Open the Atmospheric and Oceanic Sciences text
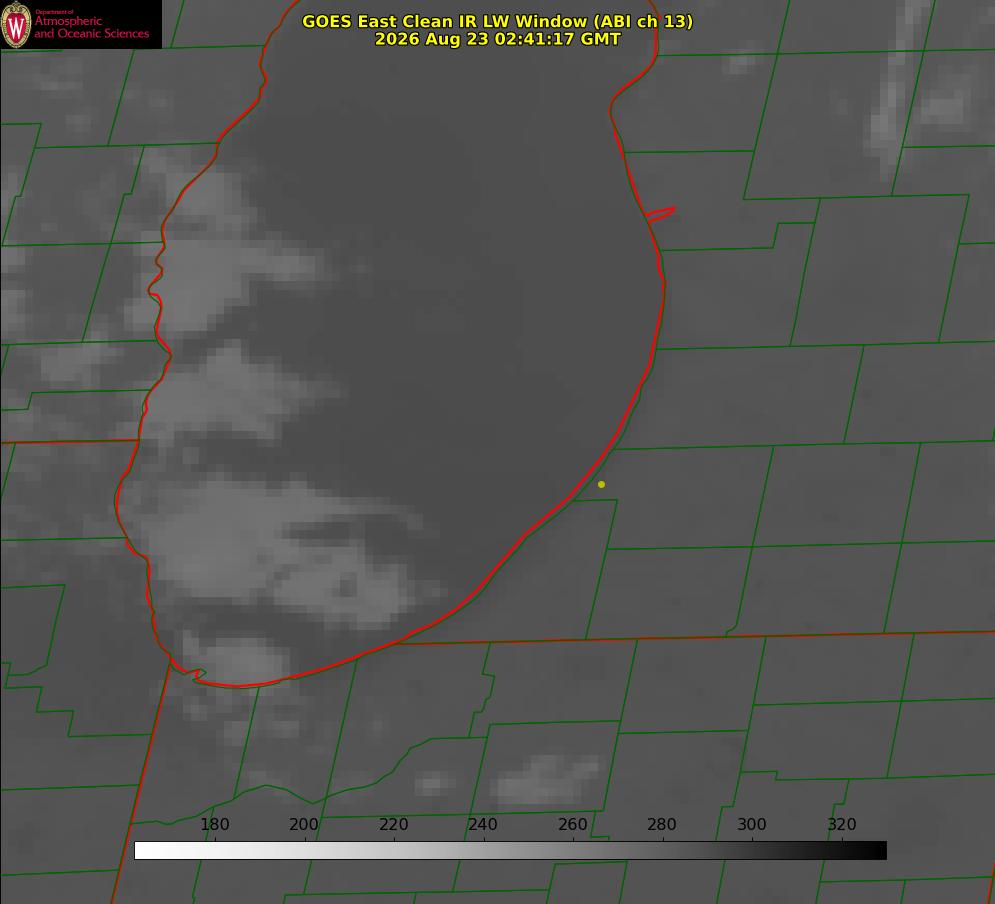The width and height of the screenshot is (995, 904). click(x=91, y=27)
